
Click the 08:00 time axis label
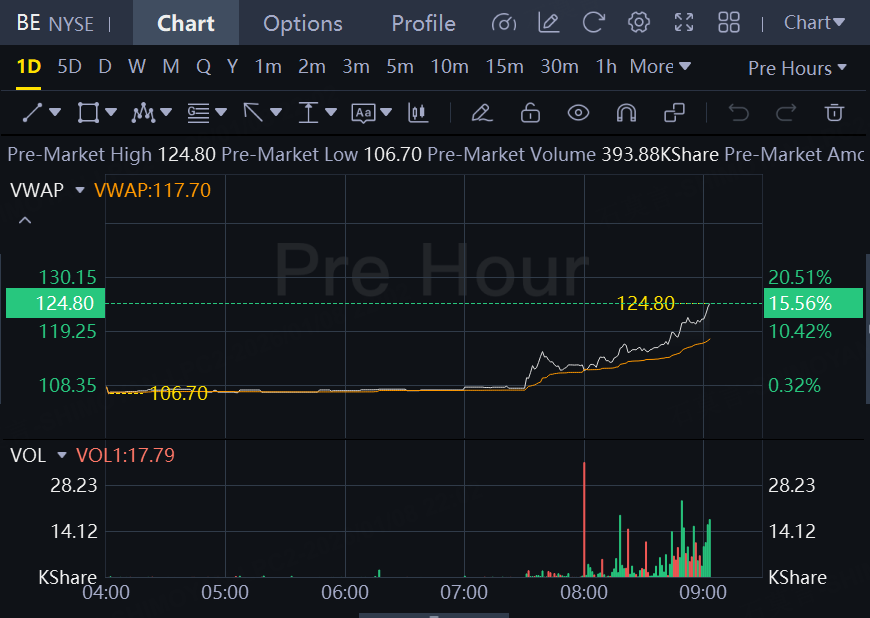[x=584, y=592]
